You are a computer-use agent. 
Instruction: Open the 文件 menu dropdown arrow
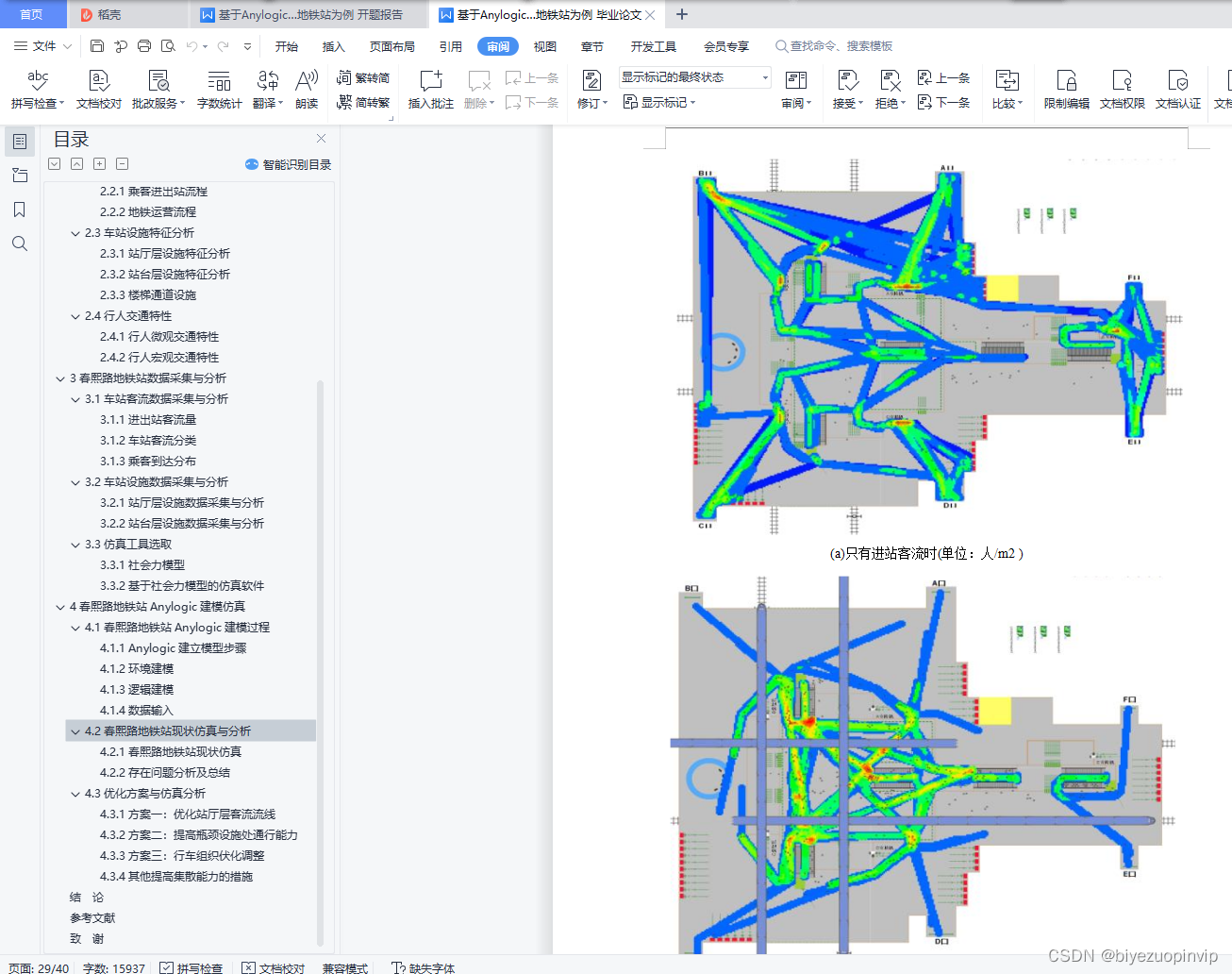[67, 45]
